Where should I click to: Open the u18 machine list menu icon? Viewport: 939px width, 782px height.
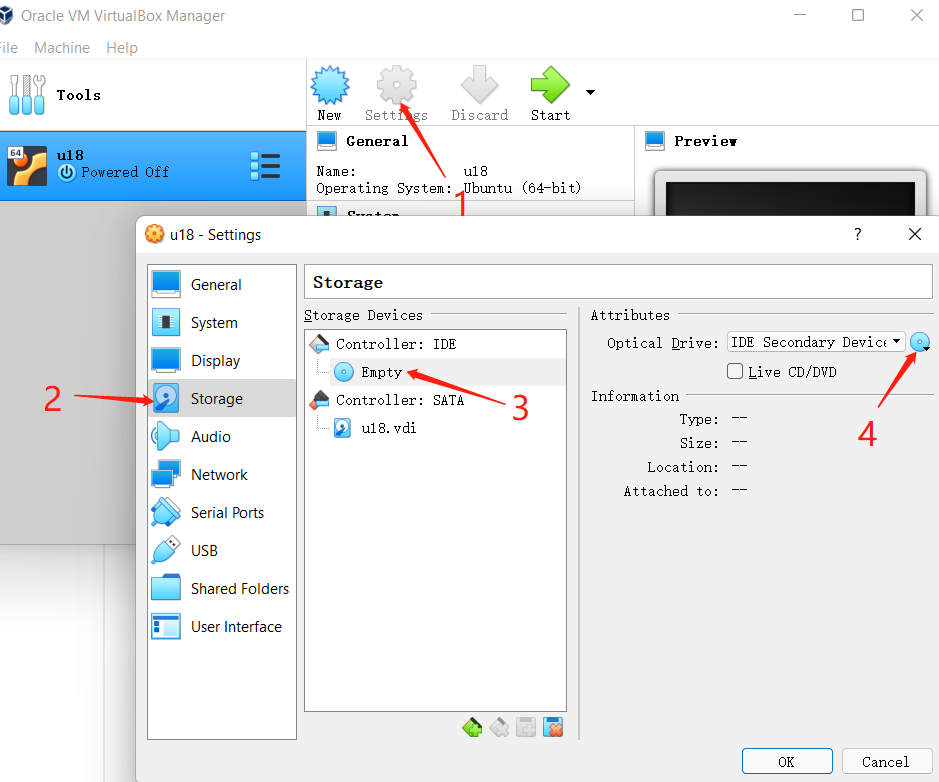pyautogui.click(x=265, y=166)
